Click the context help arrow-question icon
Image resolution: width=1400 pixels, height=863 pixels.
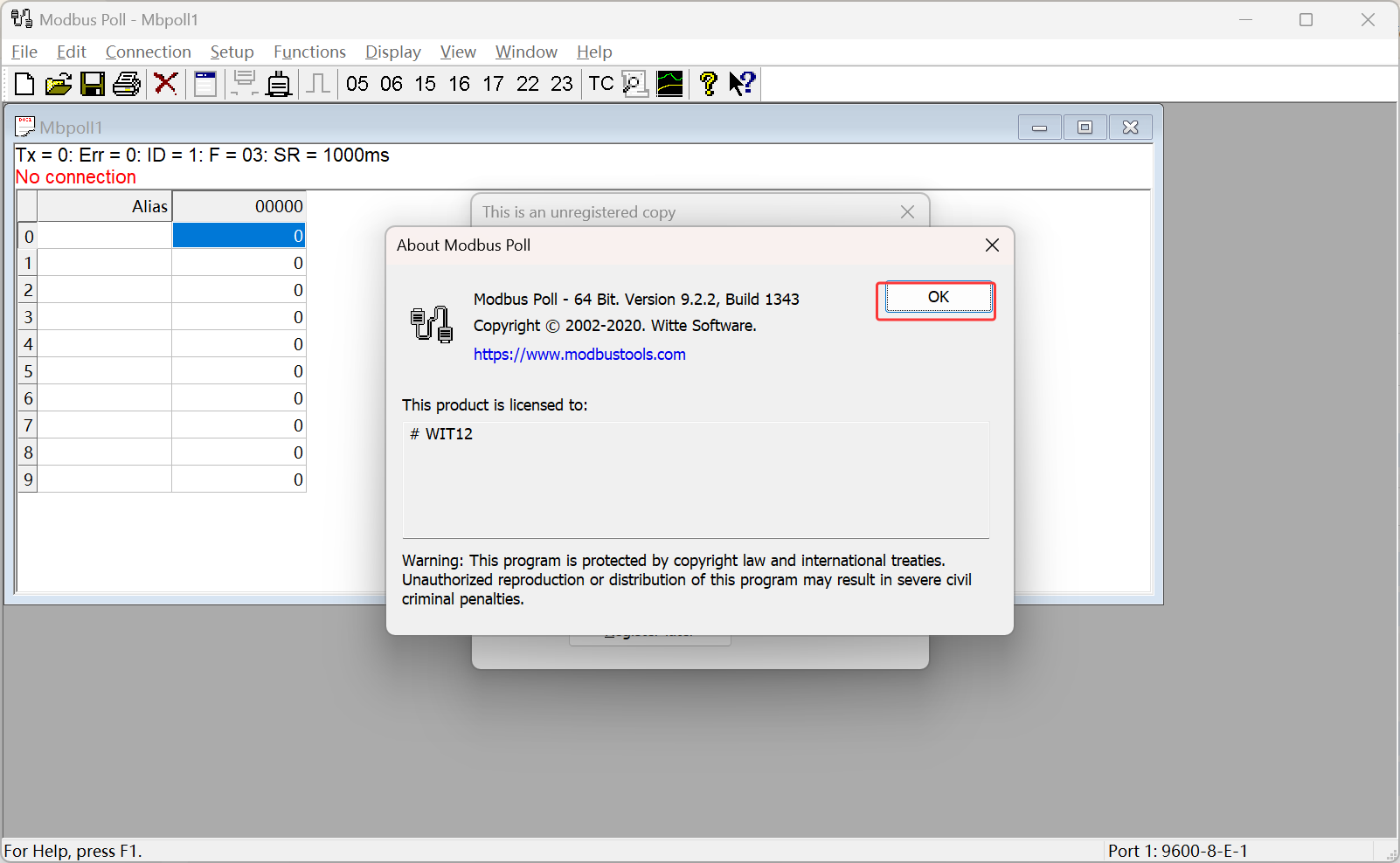pyautogui.click(x=743, y=84)
